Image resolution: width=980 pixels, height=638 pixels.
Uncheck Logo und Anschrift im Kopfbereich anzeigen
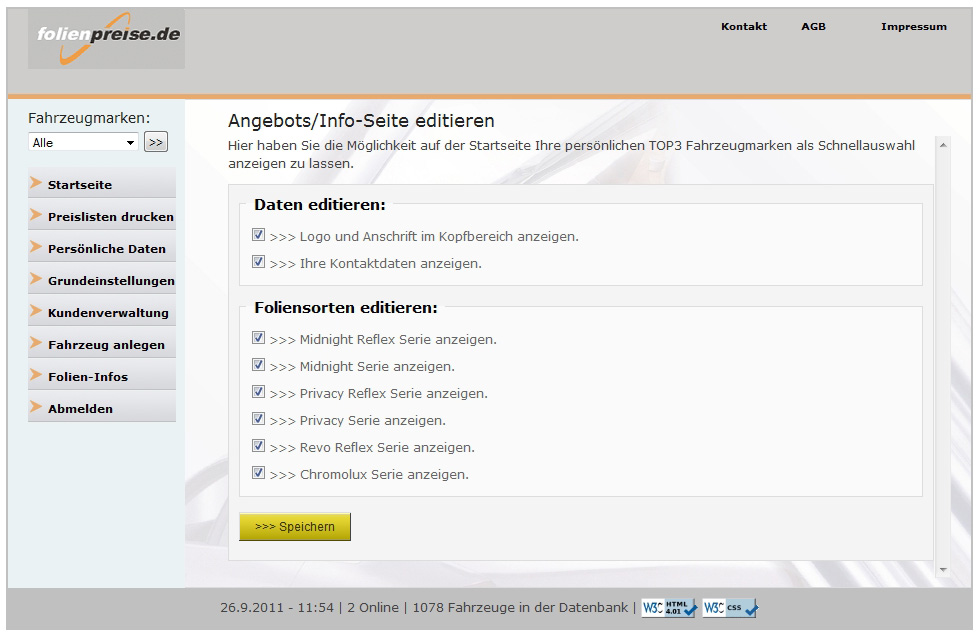point(258,235)
